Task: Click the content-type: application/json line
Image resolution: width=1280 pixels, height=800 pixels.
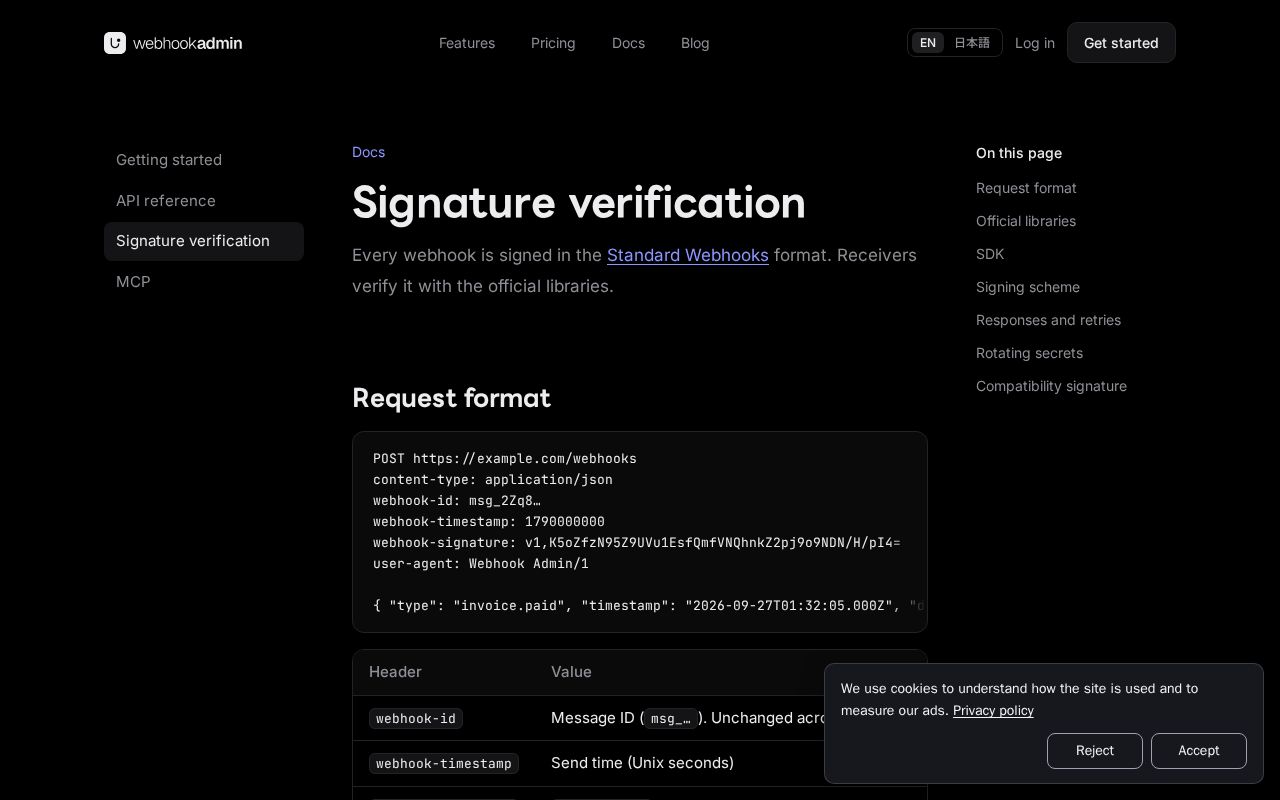Action: pos(493,480)
